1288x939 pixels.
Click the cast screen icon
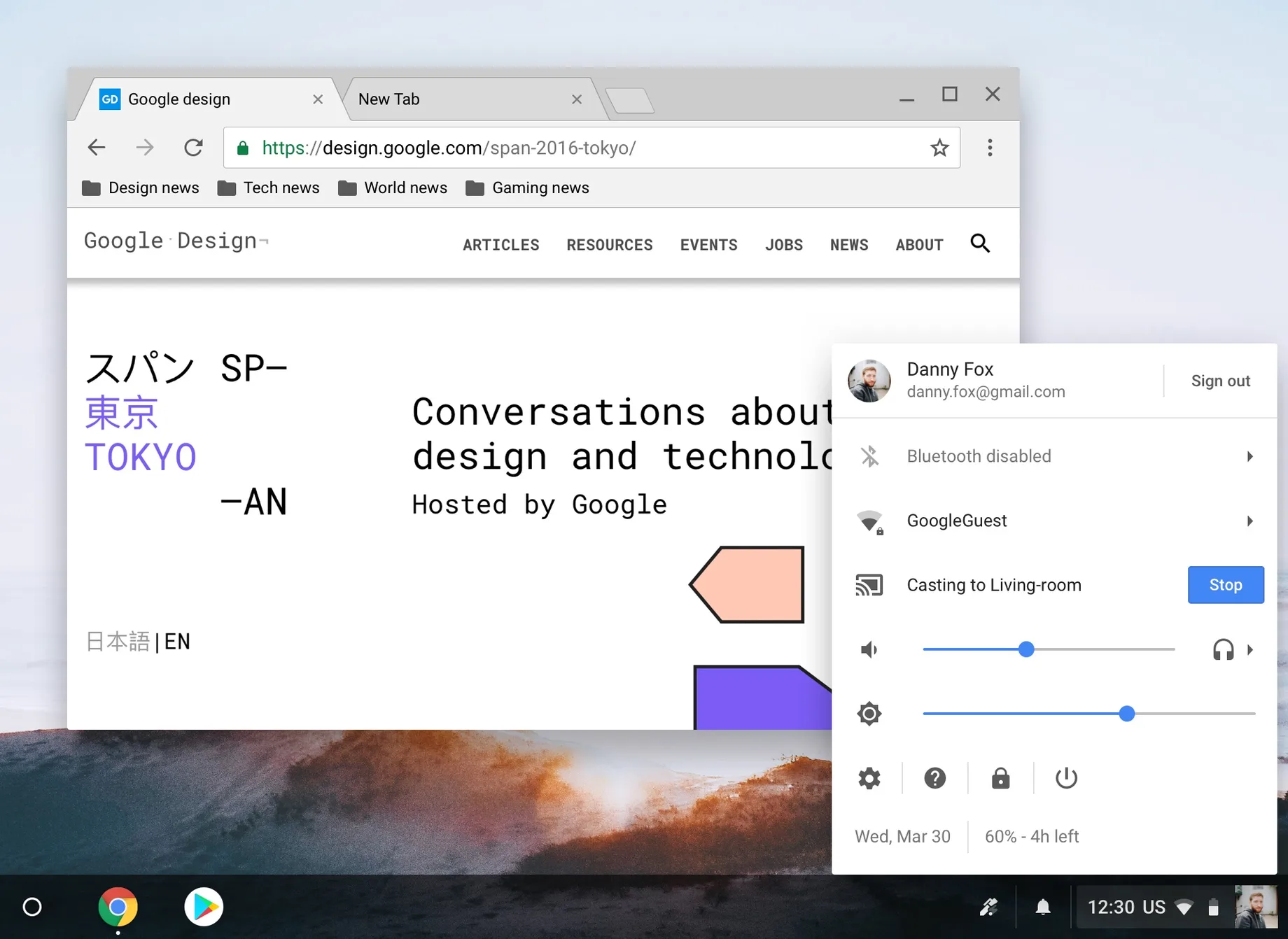pyautogui.click(x=869, y=585)
